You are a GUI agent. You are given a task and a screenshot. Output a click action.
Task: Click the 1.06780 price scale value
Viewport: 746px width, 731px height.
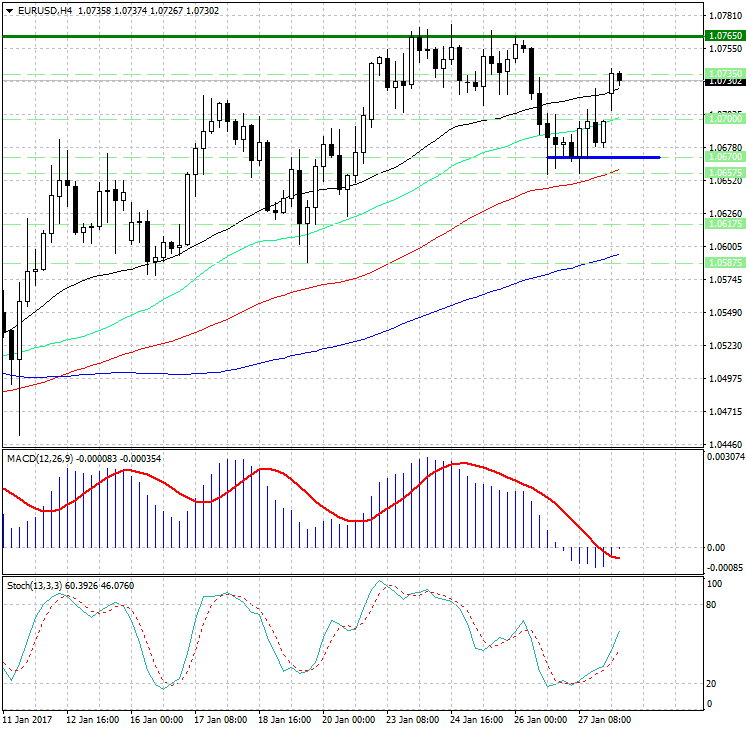(725, 148)
